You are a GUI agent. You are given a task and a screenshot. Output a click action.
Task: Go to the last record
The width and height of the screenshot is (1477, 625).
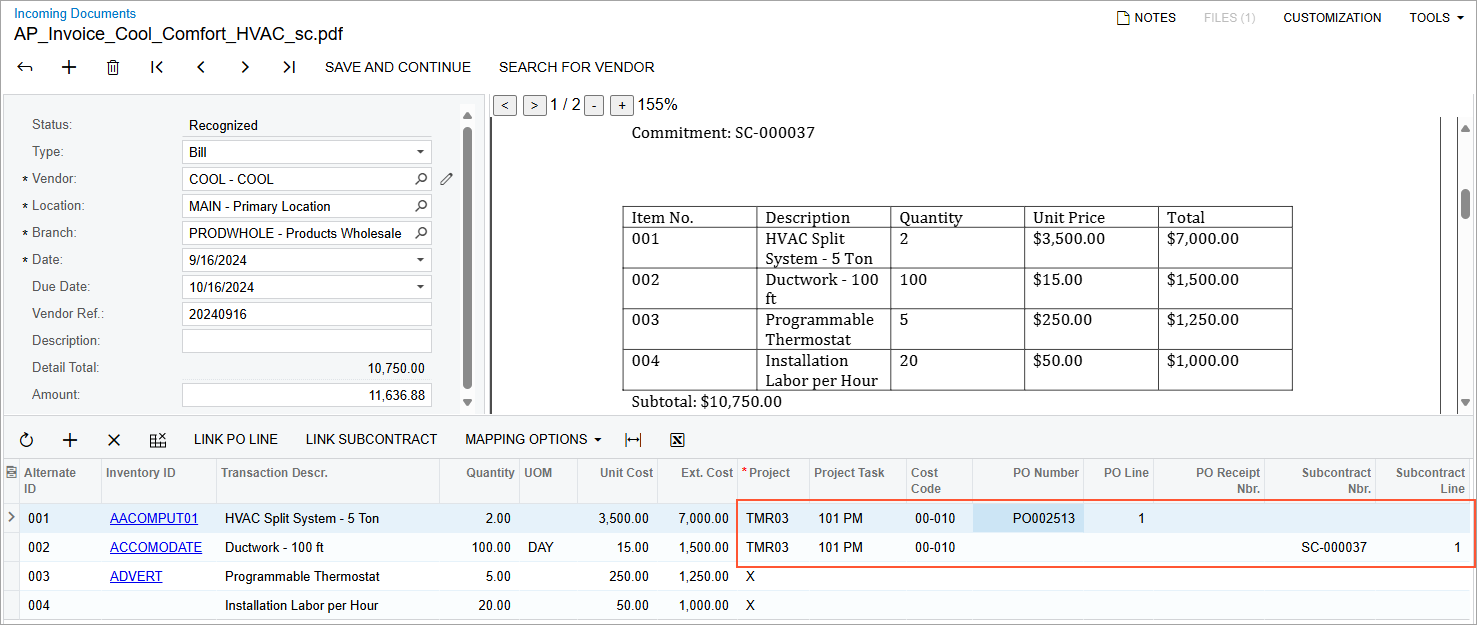(x=289, y=67)
